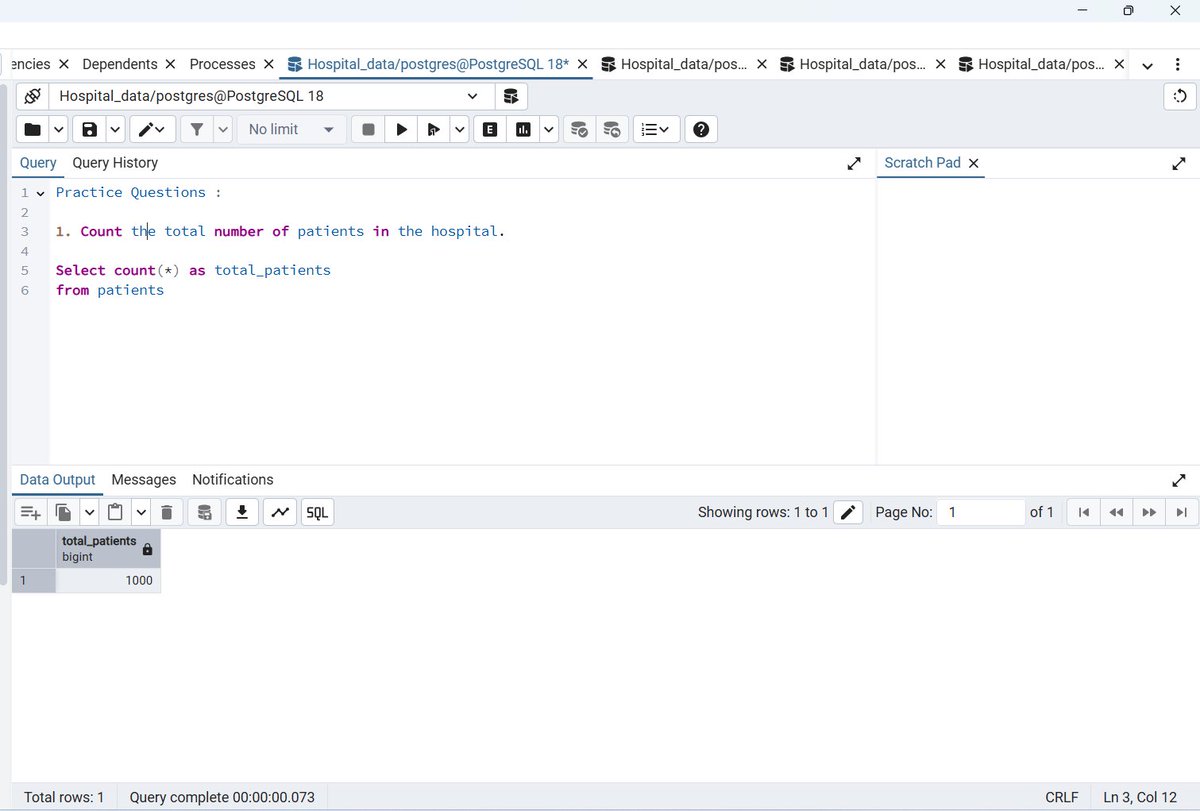Click the cell containing 1000
Image resolution: width=1200 pixels, height=811 pixels.
[x=108, y=581]
